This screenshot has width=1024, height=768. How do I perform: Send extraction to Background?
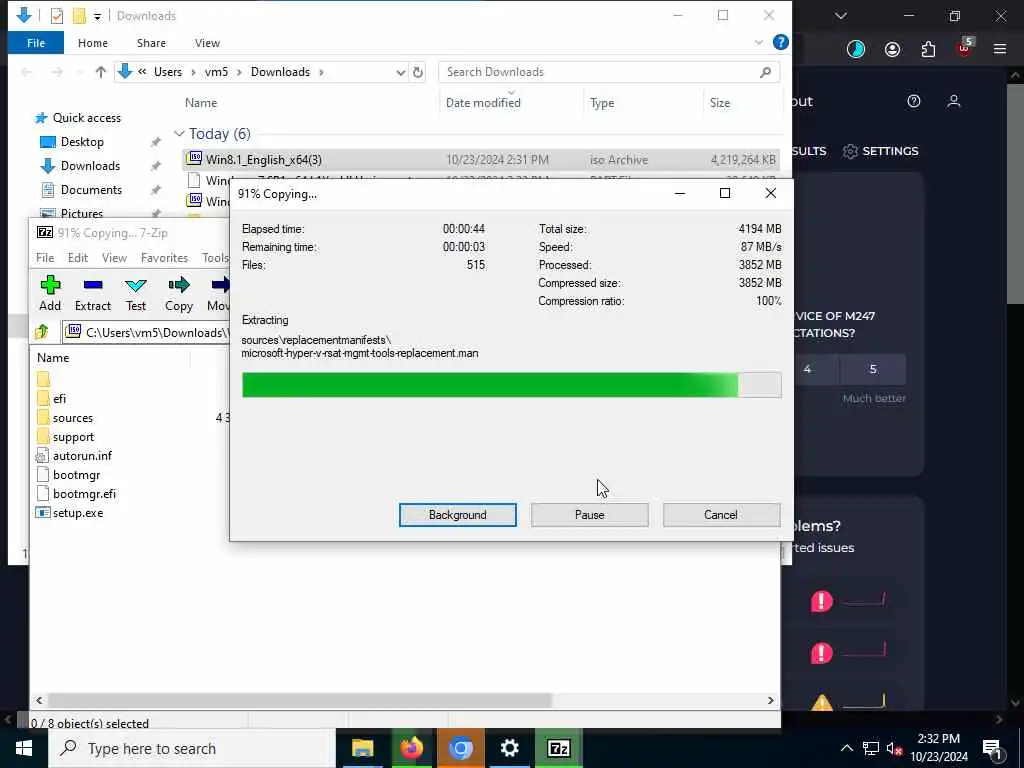(x=457, y=515)
